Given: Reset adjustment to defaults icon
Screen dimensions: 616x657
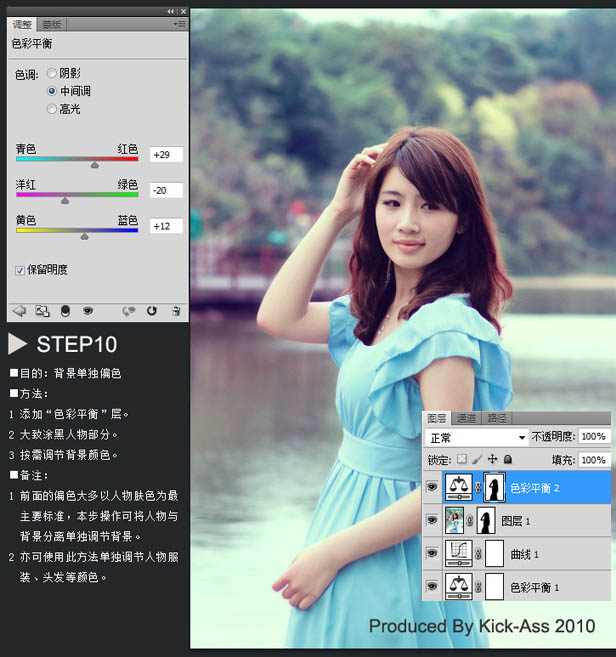Looking at the screenshot, I should [x=152, y=311].
